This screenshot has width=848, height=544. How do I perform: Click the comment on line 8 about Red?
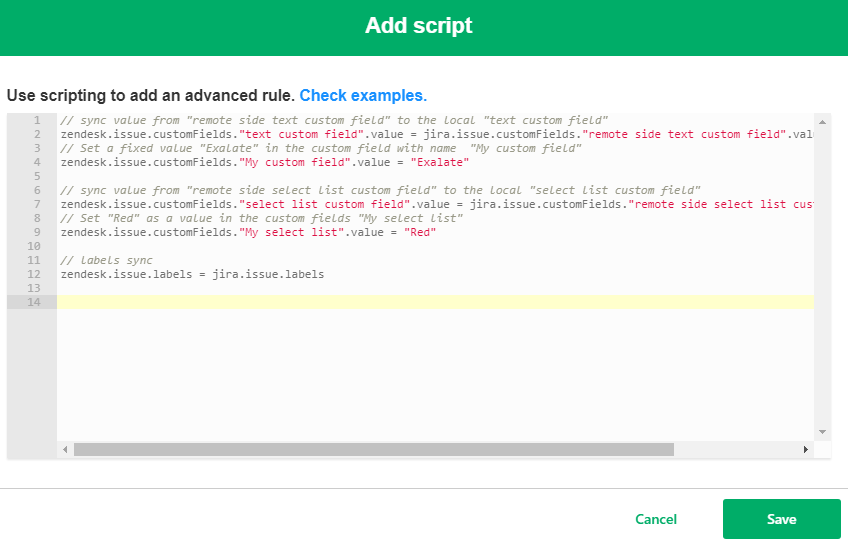[x=262, y=218]
